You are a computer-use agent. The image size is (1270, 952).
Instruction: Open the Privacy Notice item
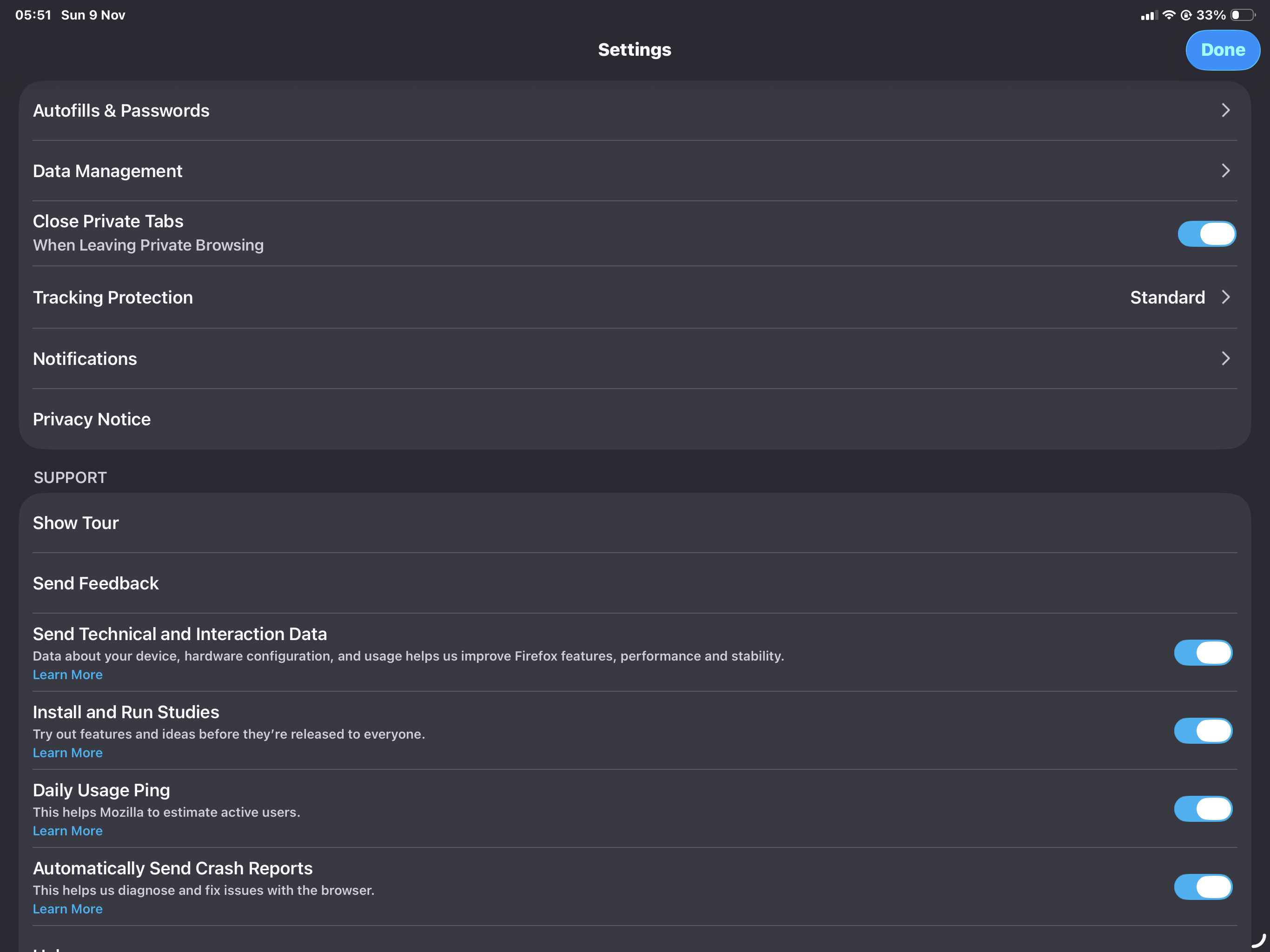[92, 419]
